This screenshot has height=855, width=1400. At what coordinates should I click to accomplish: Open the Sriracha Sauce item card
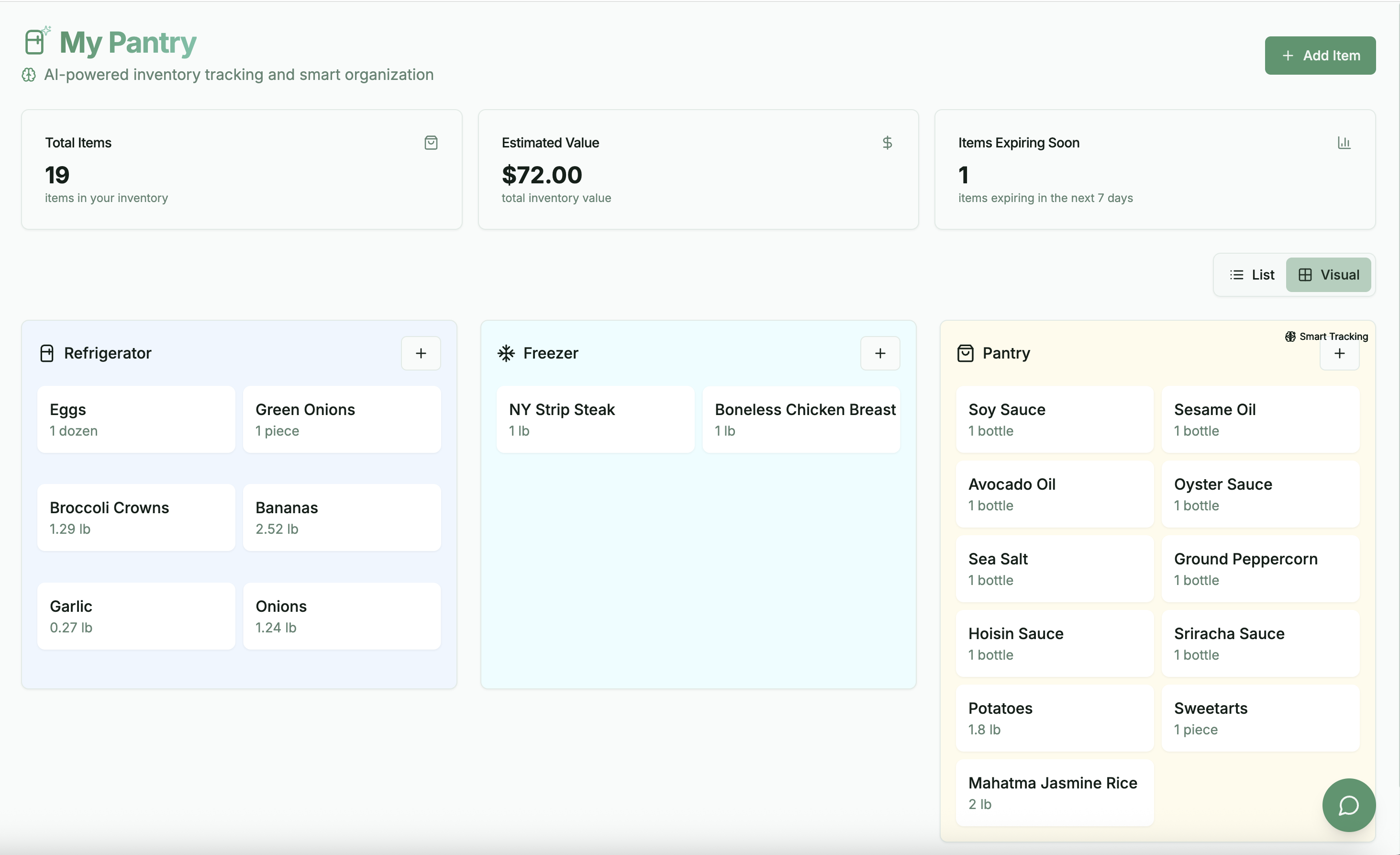tap(1260, 643)
